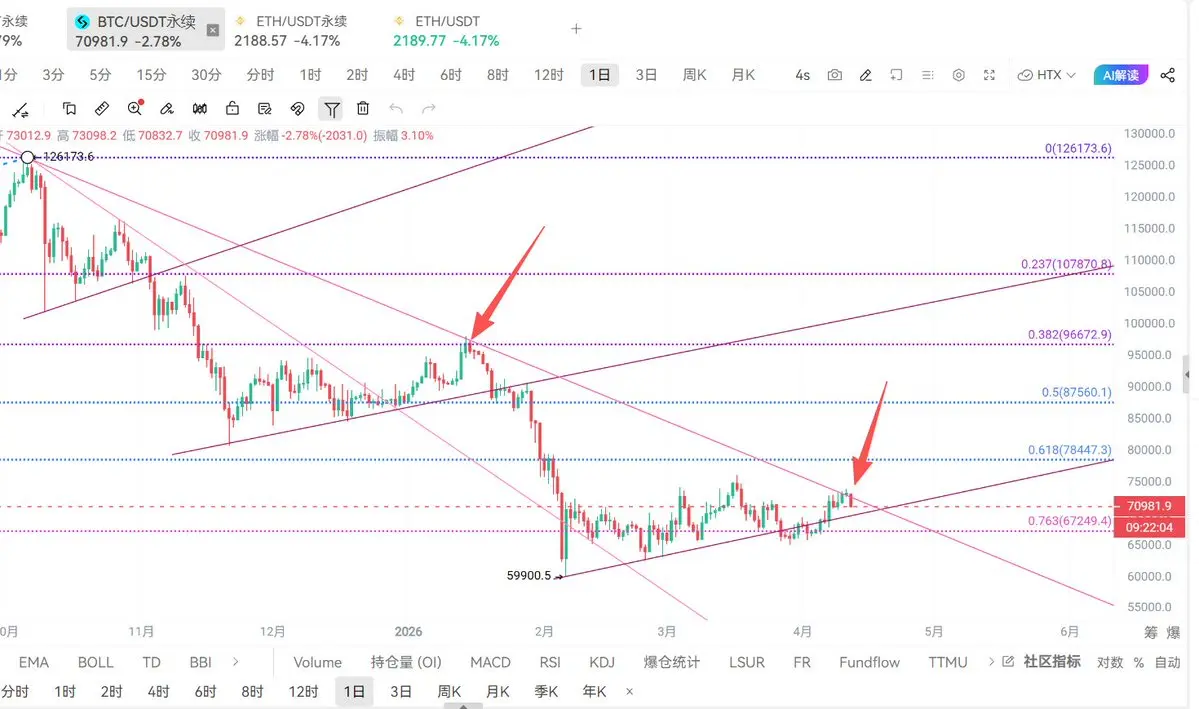Expand the bottom panel arrow handle

463,706
